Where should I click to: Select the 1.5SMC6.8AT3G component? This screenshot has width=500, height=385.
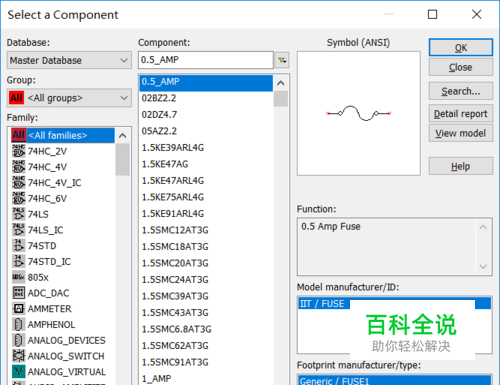[206, 329]
